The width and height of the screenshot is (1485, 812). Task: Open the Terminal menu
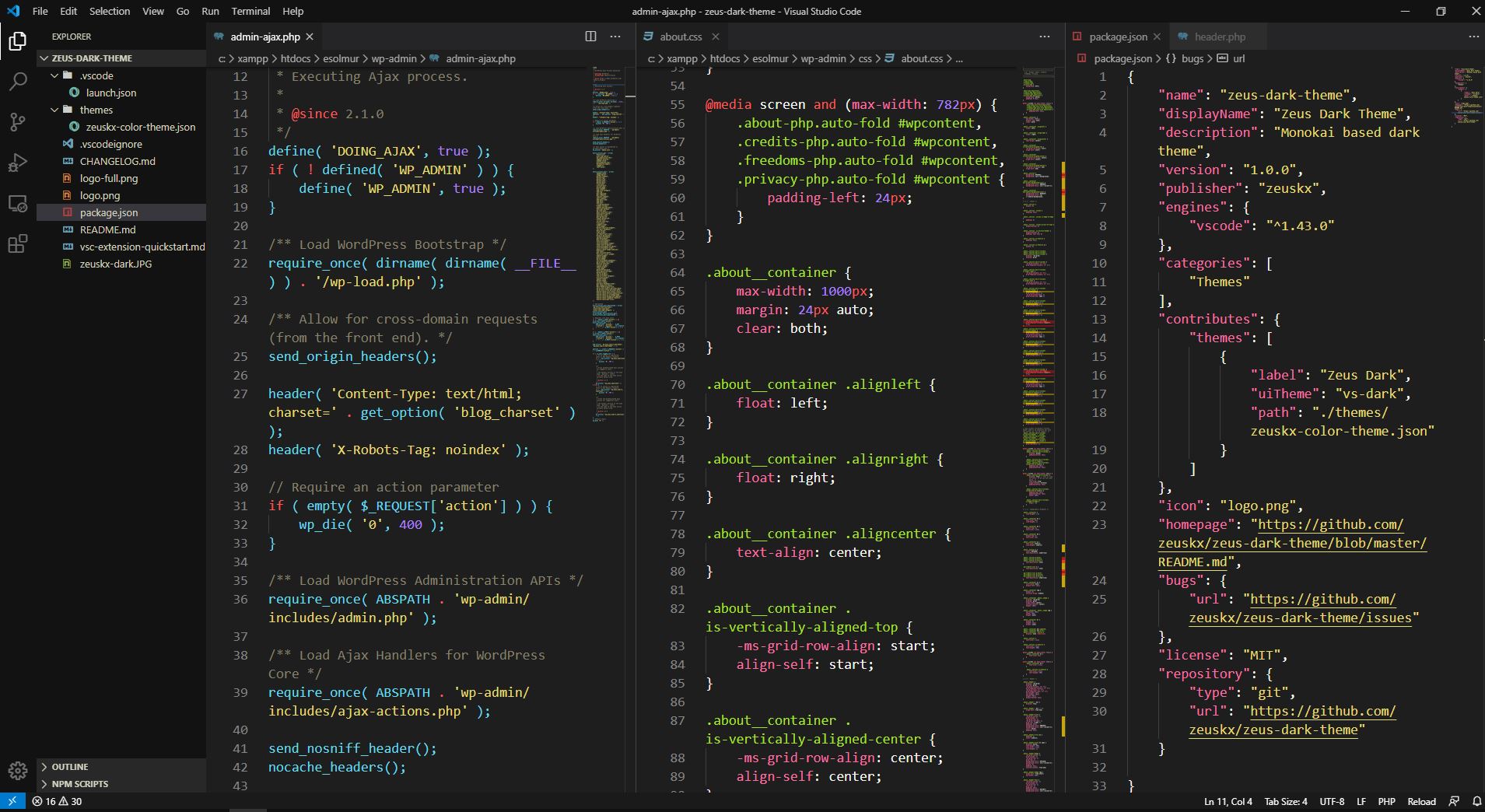(250, 11)
